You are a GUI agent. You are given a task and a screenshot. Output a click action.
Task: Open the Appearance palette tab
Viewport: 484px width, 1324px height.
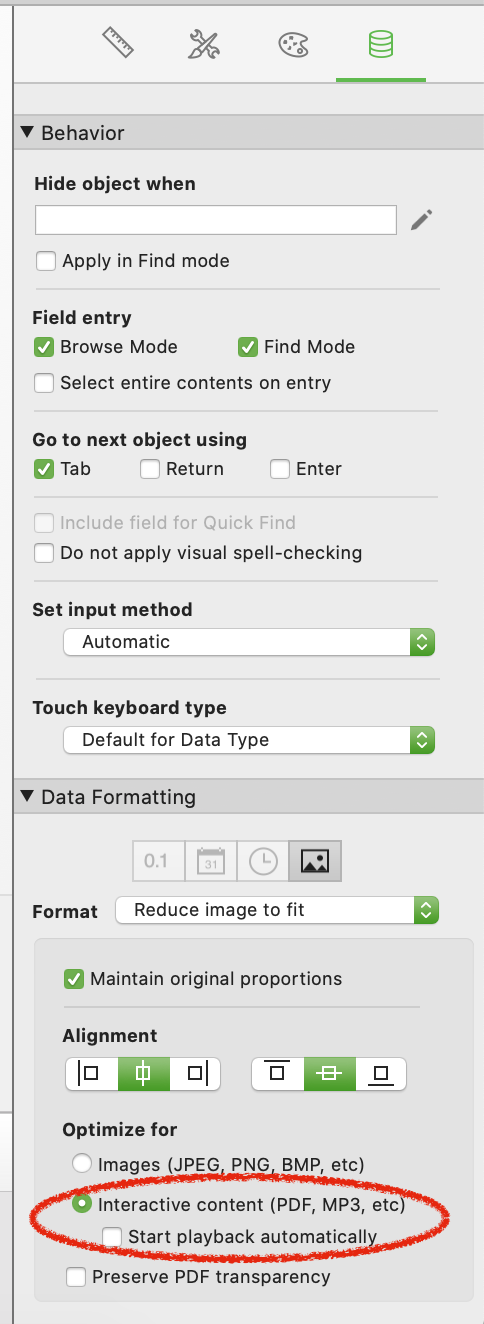[291, 44]
